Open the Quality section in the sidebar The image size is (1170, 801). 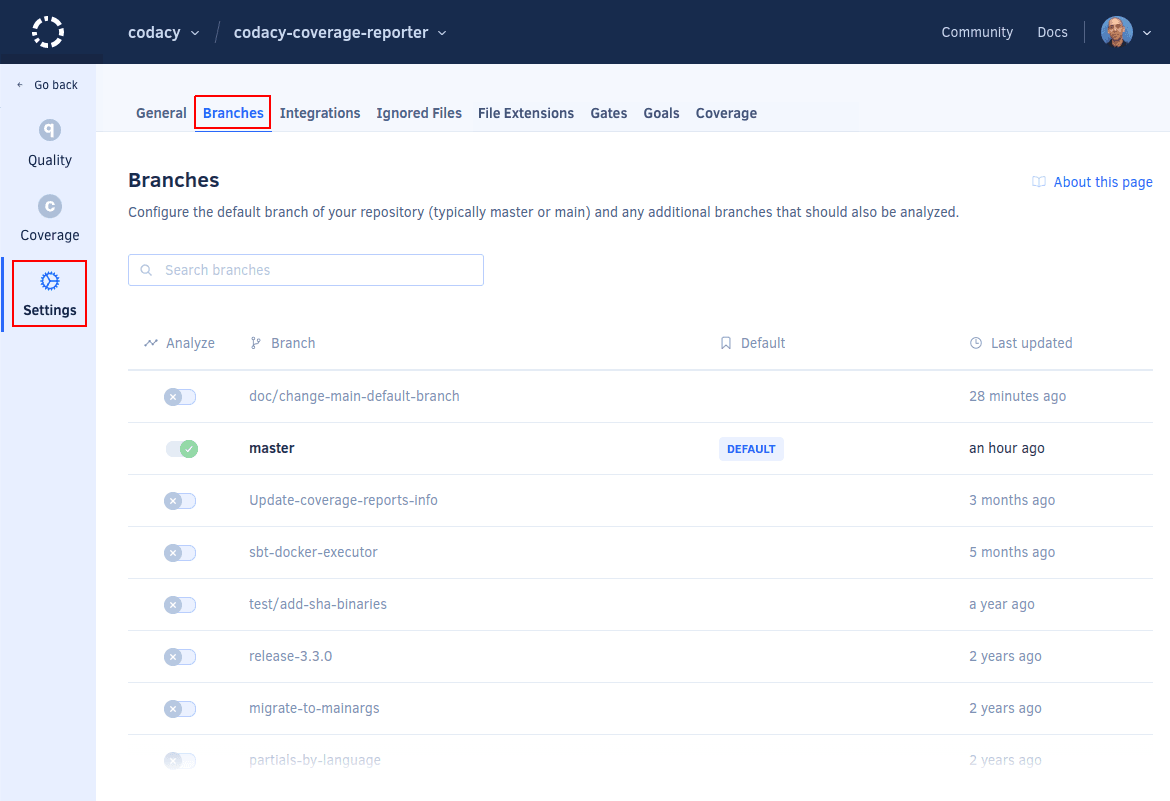click(x=49, y=142)
